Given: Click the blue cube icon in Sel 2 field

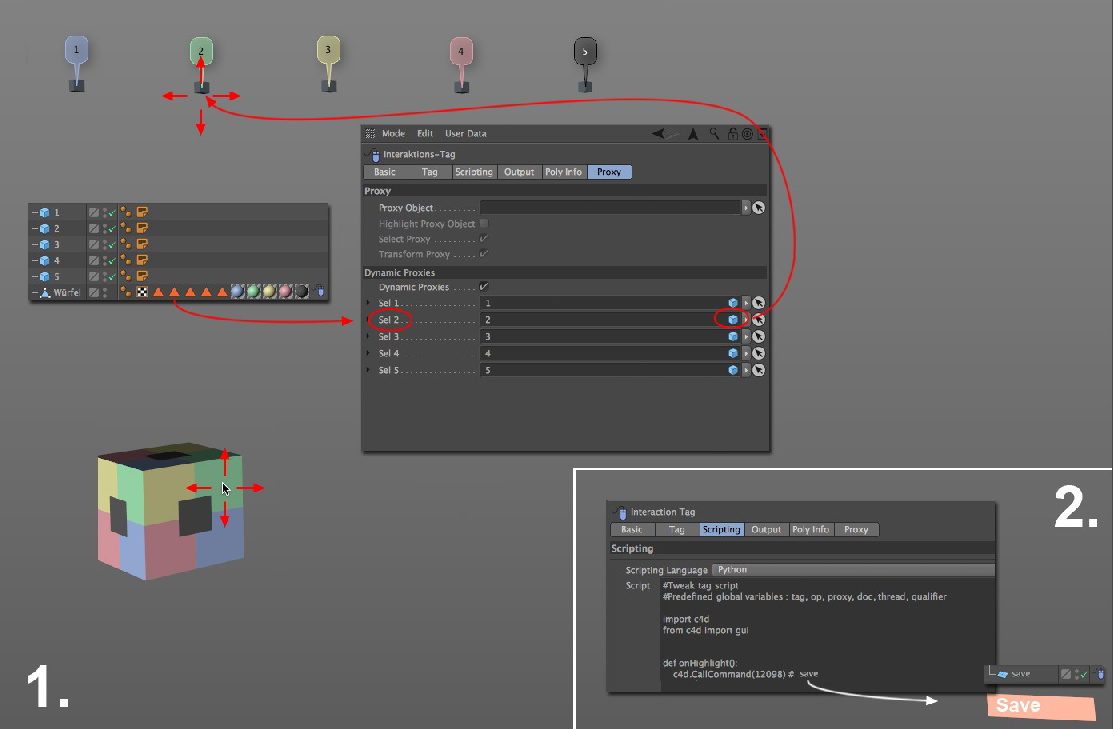Looking at the screenshot, I should (733, 319).
